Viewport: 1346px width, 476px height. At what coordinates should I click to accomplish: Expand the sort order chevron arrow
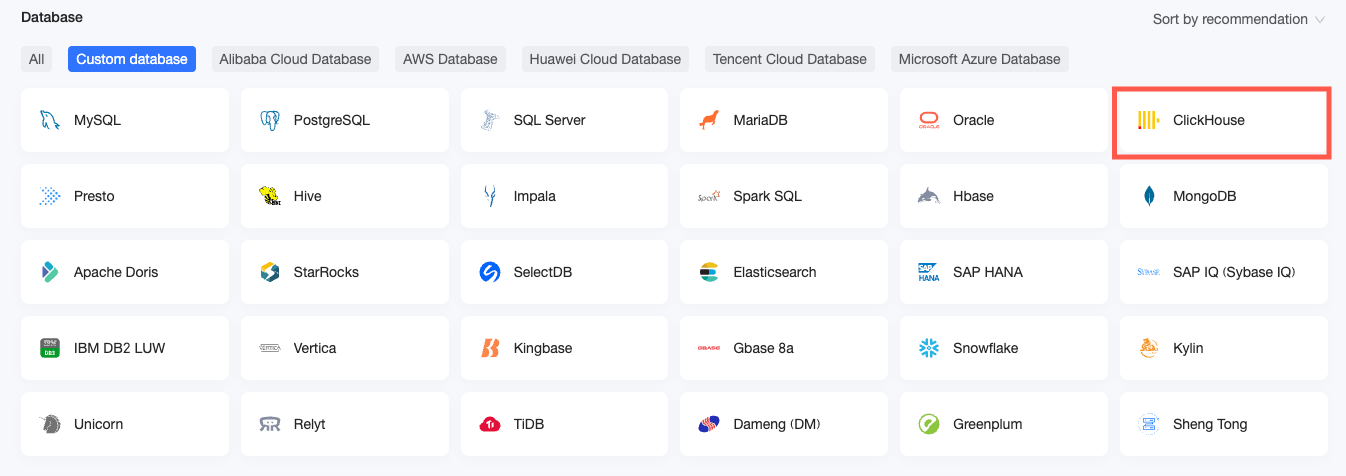pyautogui.click(x=1320, y=20)
